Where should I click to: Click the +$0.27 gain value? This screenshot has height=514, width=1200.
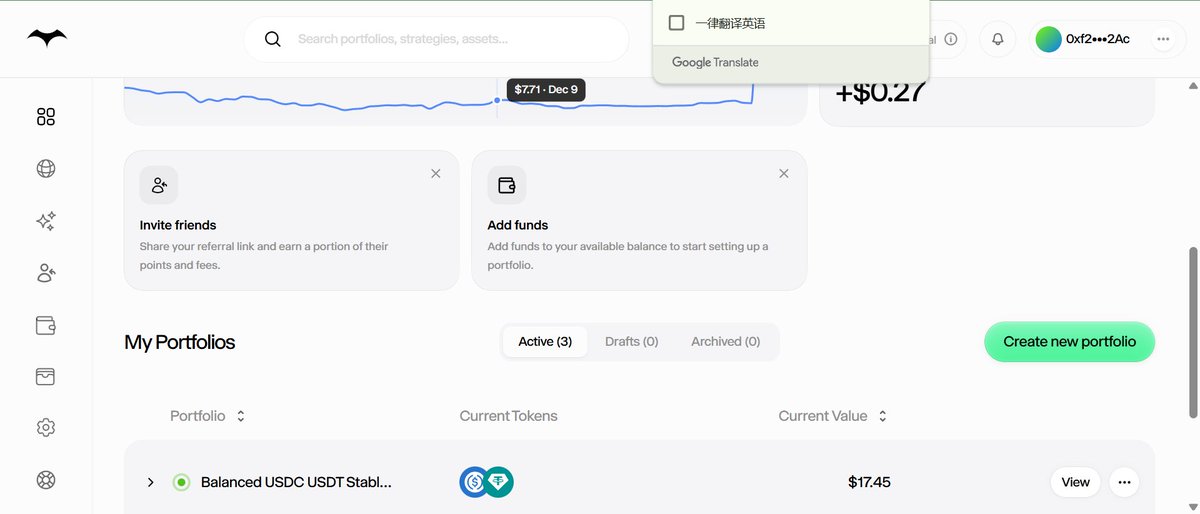pos(880,92)
